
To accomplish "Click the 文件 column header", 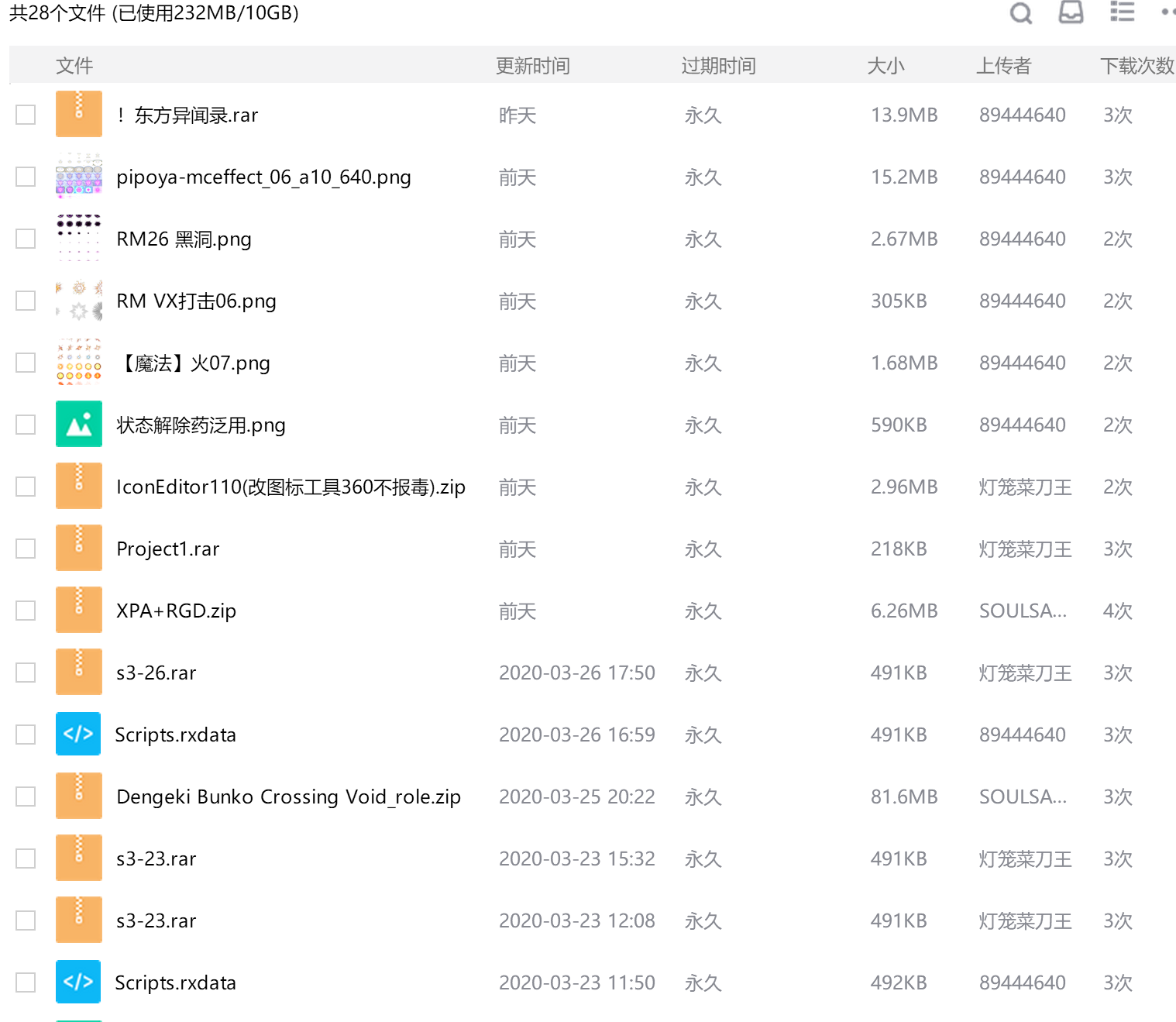I will 74,66.
